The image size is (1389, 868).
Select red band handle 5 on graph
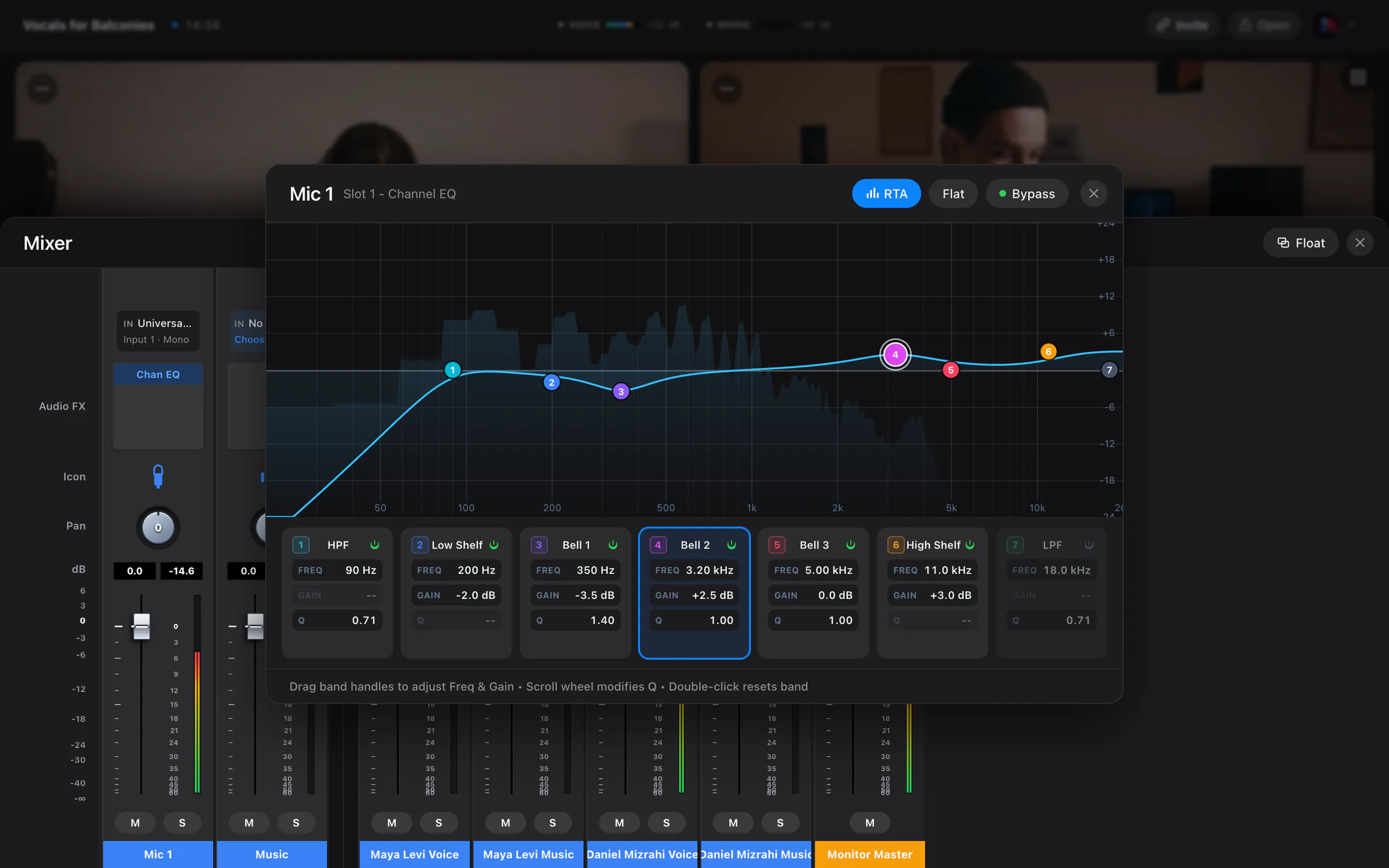tap(951, 371)
